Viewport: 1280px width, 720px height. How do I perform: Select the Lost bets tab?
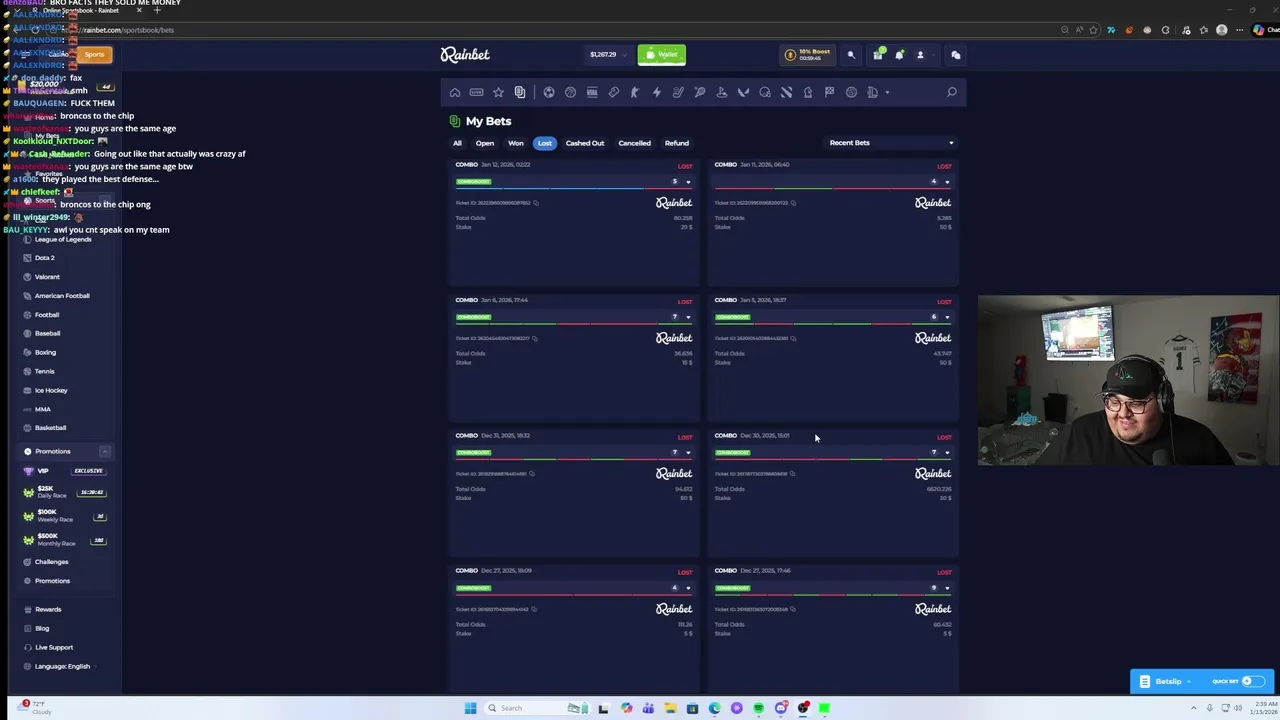pyautogui.click(x=544, y=143)
